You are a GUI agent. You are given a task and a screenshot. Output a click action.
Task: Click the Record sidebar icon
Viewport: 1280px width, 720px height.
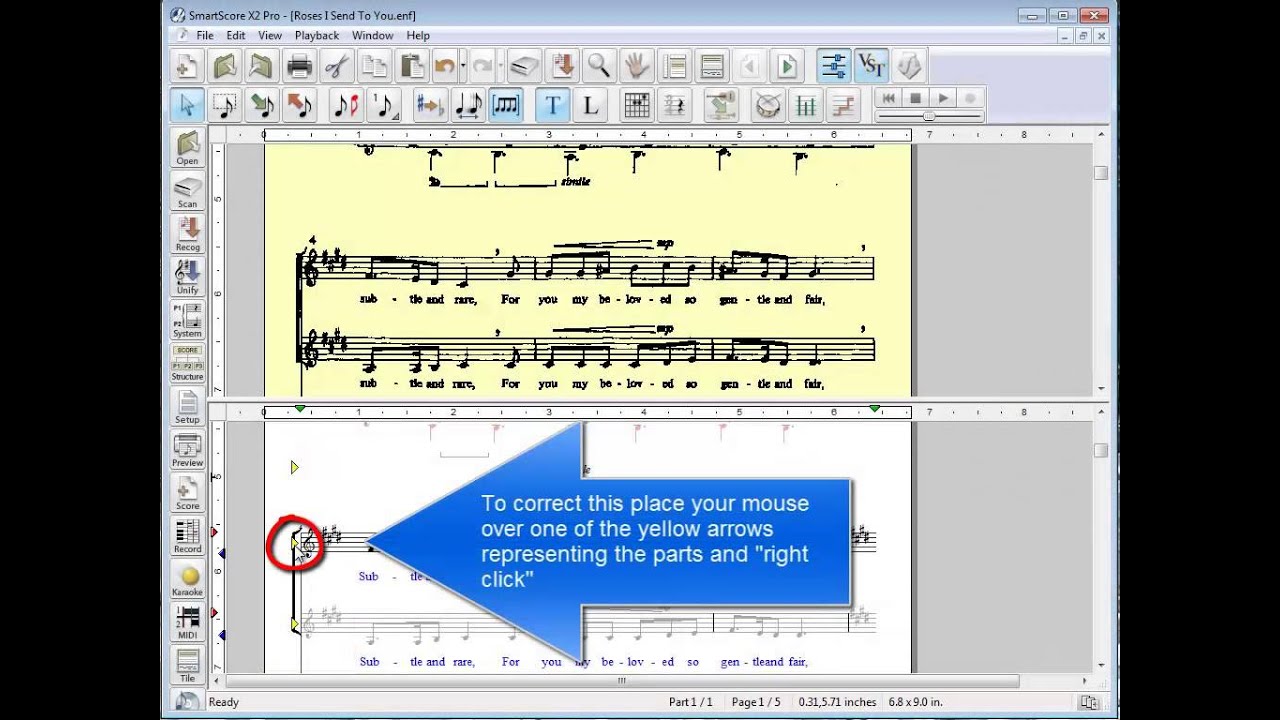tap(187, 535)
